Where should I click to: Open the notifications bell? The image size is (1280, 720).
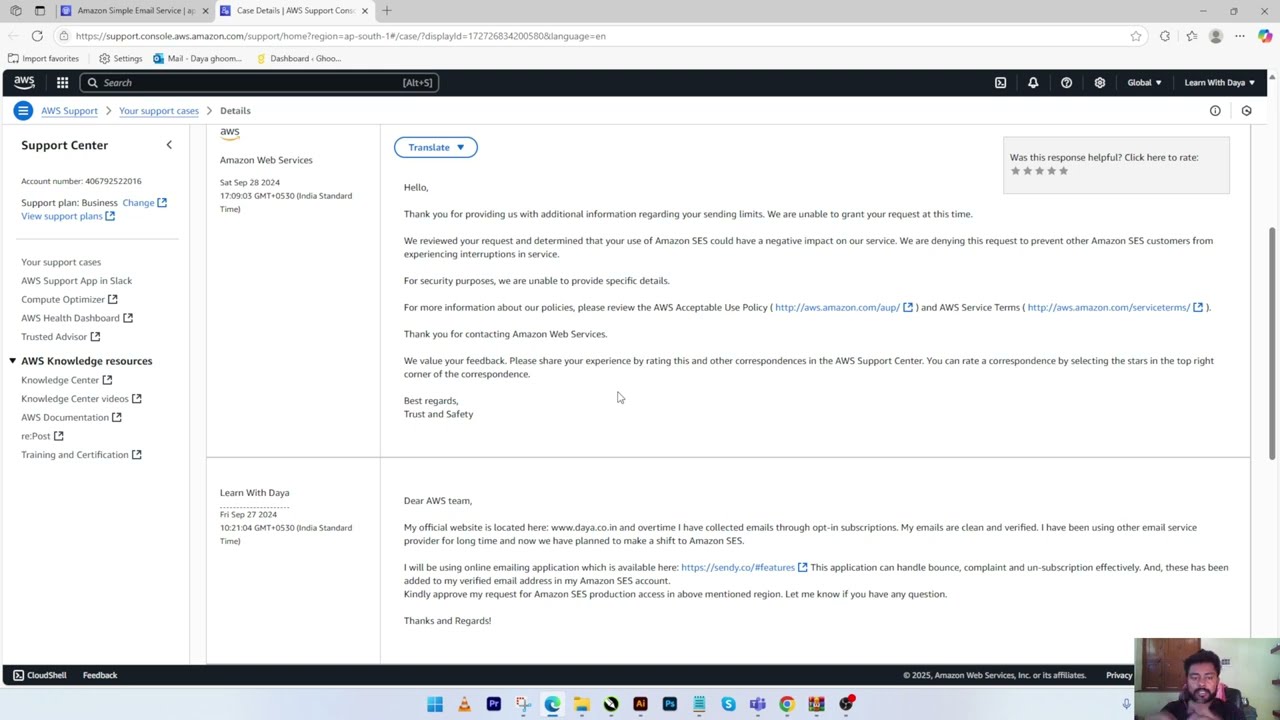tap(1033, 83)
